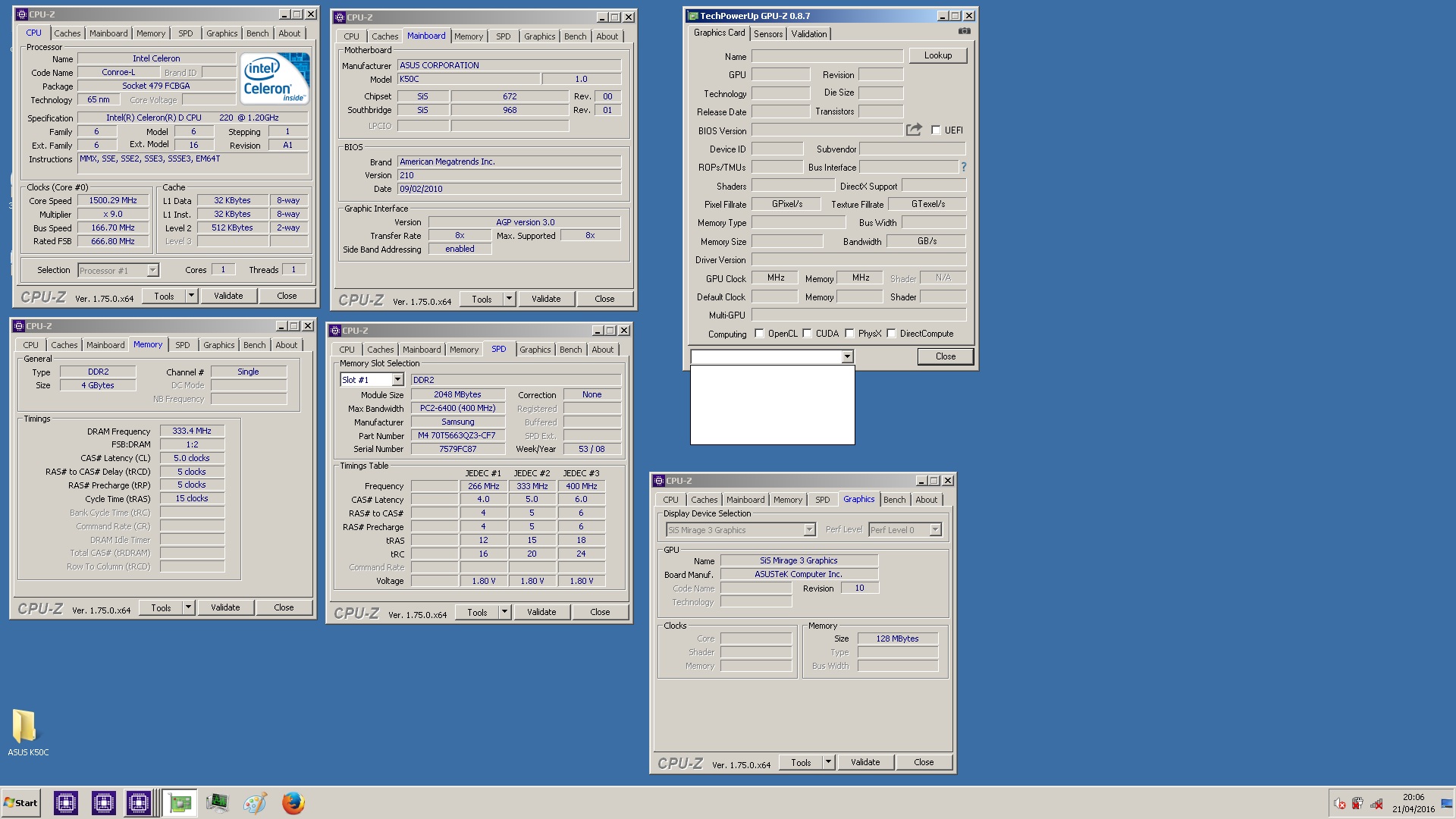Open Bench tab in CPU-Z Mainboard window
Screen dimensions: 1456x819
(576, 36)
